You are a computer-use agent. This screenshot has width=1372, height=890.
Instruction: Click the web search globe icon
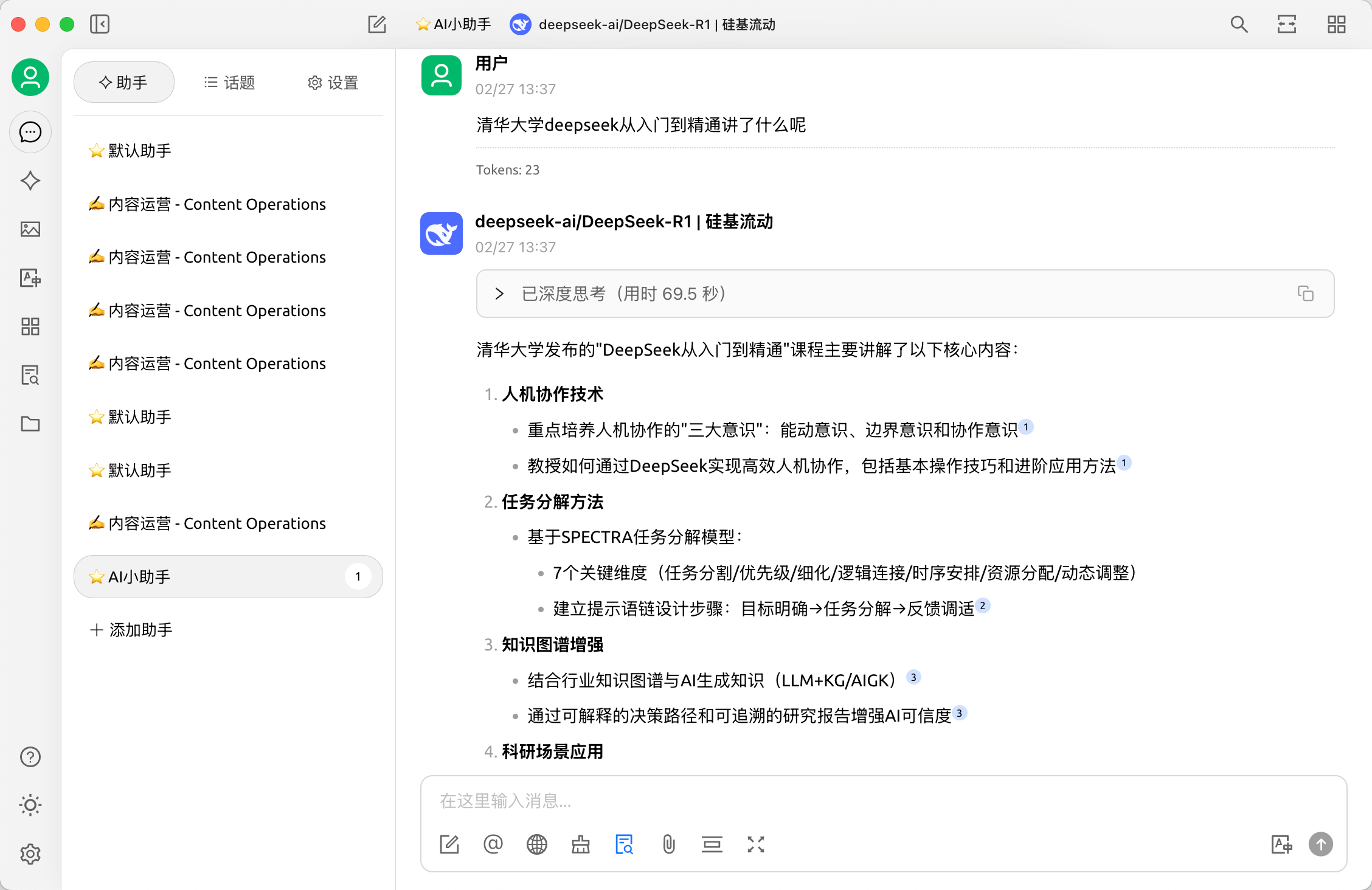click(x=536, y=844)
